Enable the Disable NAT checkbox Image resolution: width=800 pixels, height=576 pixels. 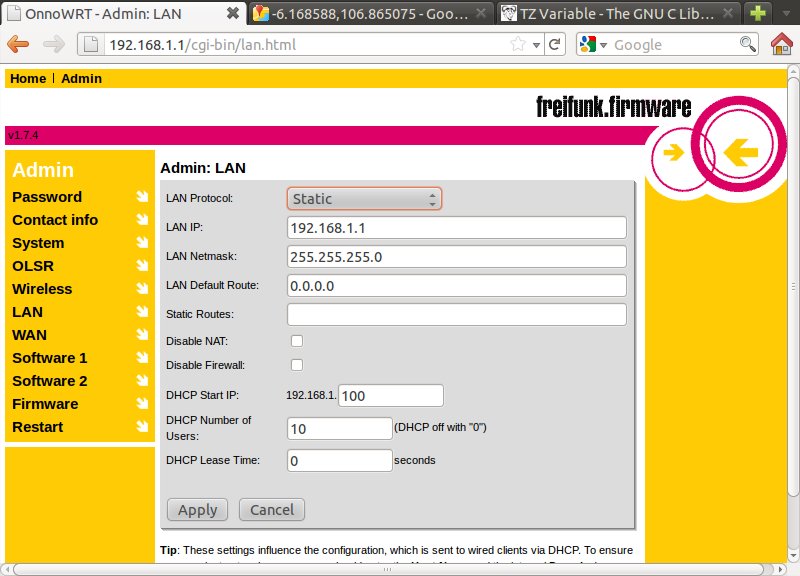click(297, 341)
